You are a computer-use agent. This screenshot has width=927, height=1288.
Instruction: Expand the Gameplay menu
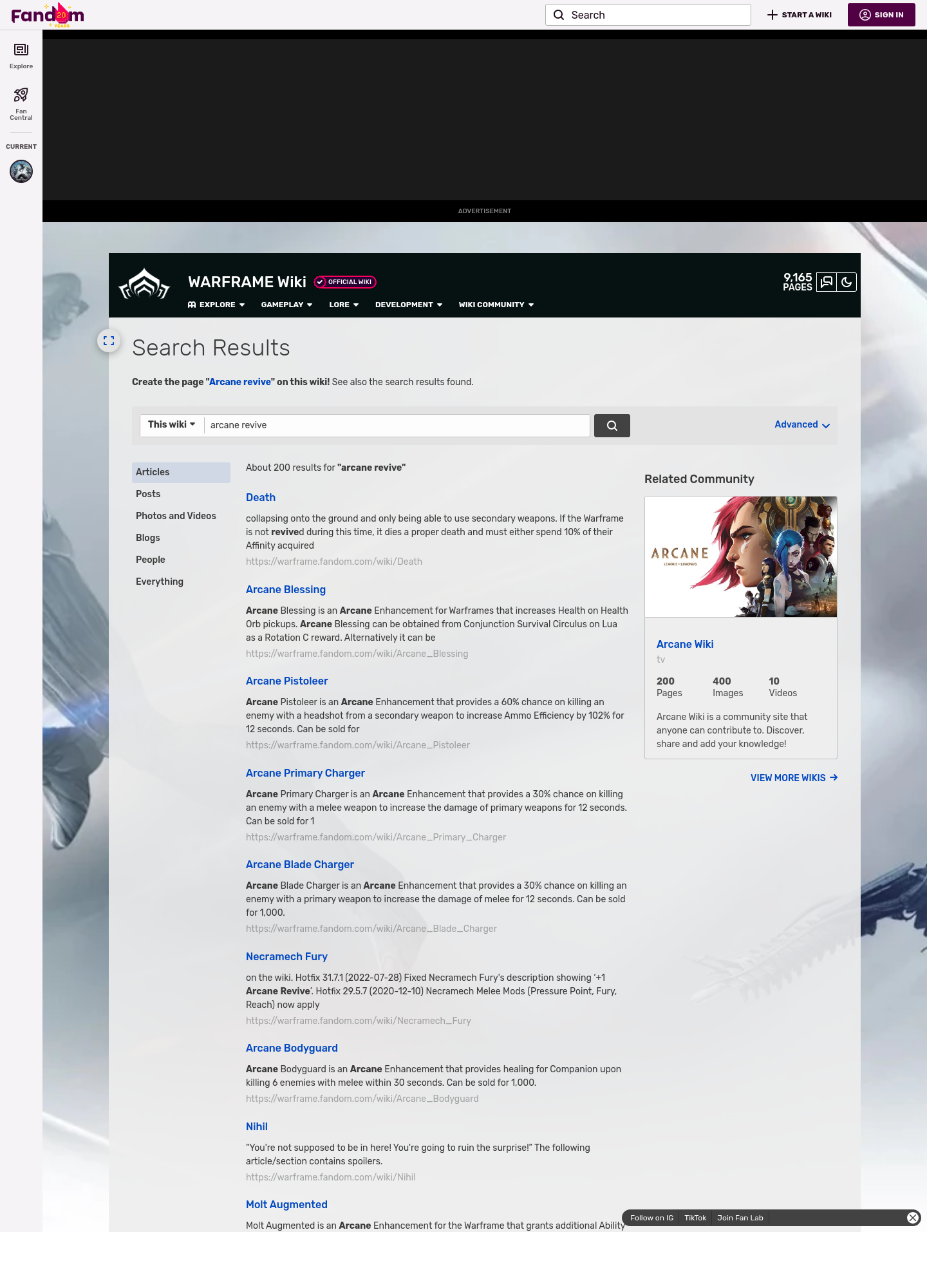(x=286, y=305)
